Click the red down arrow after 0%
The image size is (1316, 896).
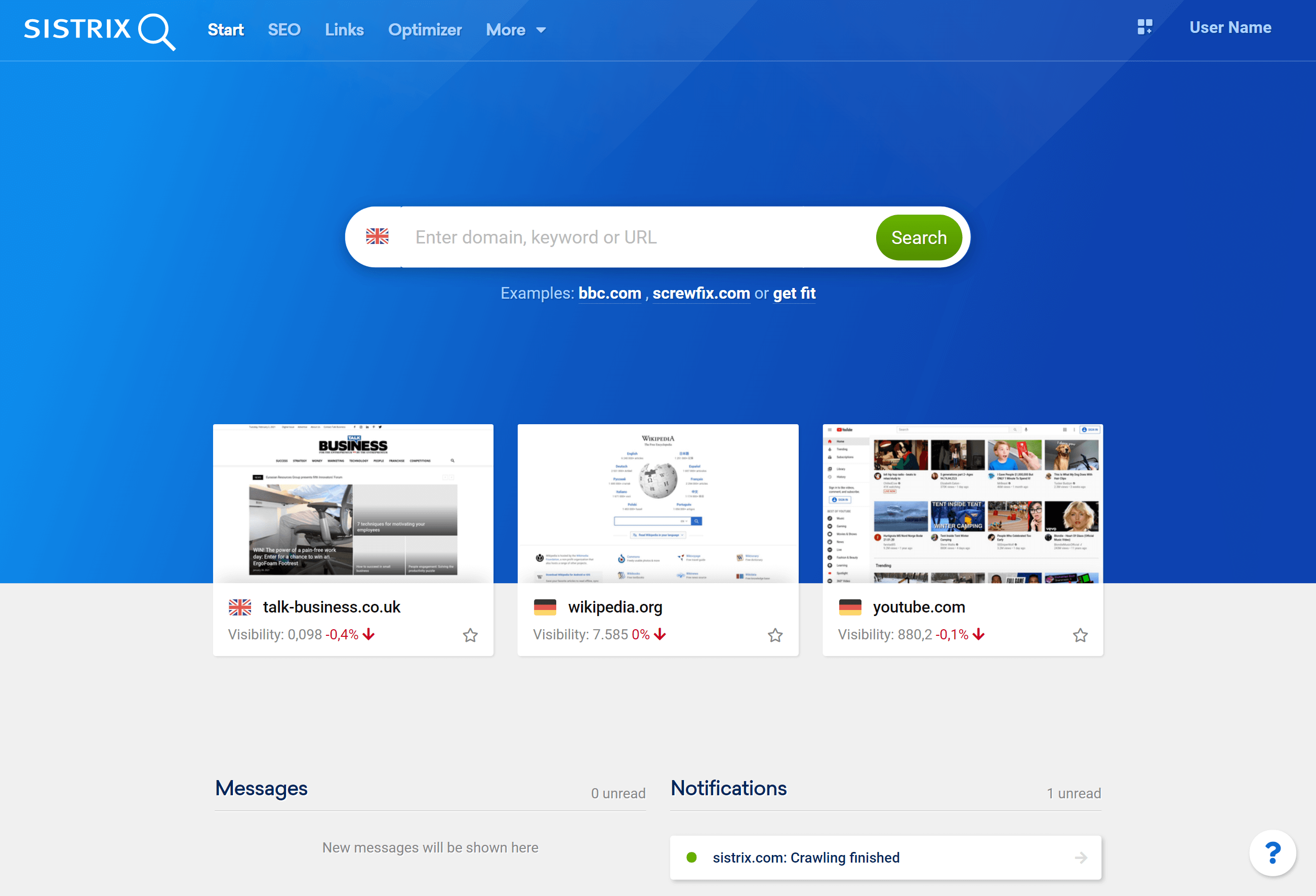click(660, 634)
